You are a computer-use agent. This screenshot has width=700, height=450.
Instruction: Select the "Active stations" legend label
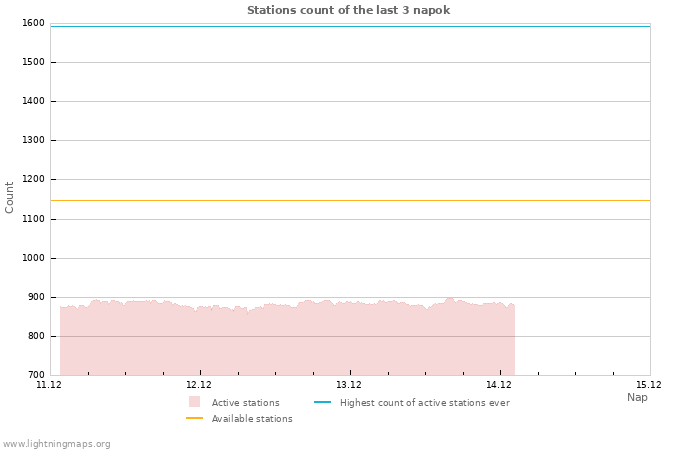[245, 403]
